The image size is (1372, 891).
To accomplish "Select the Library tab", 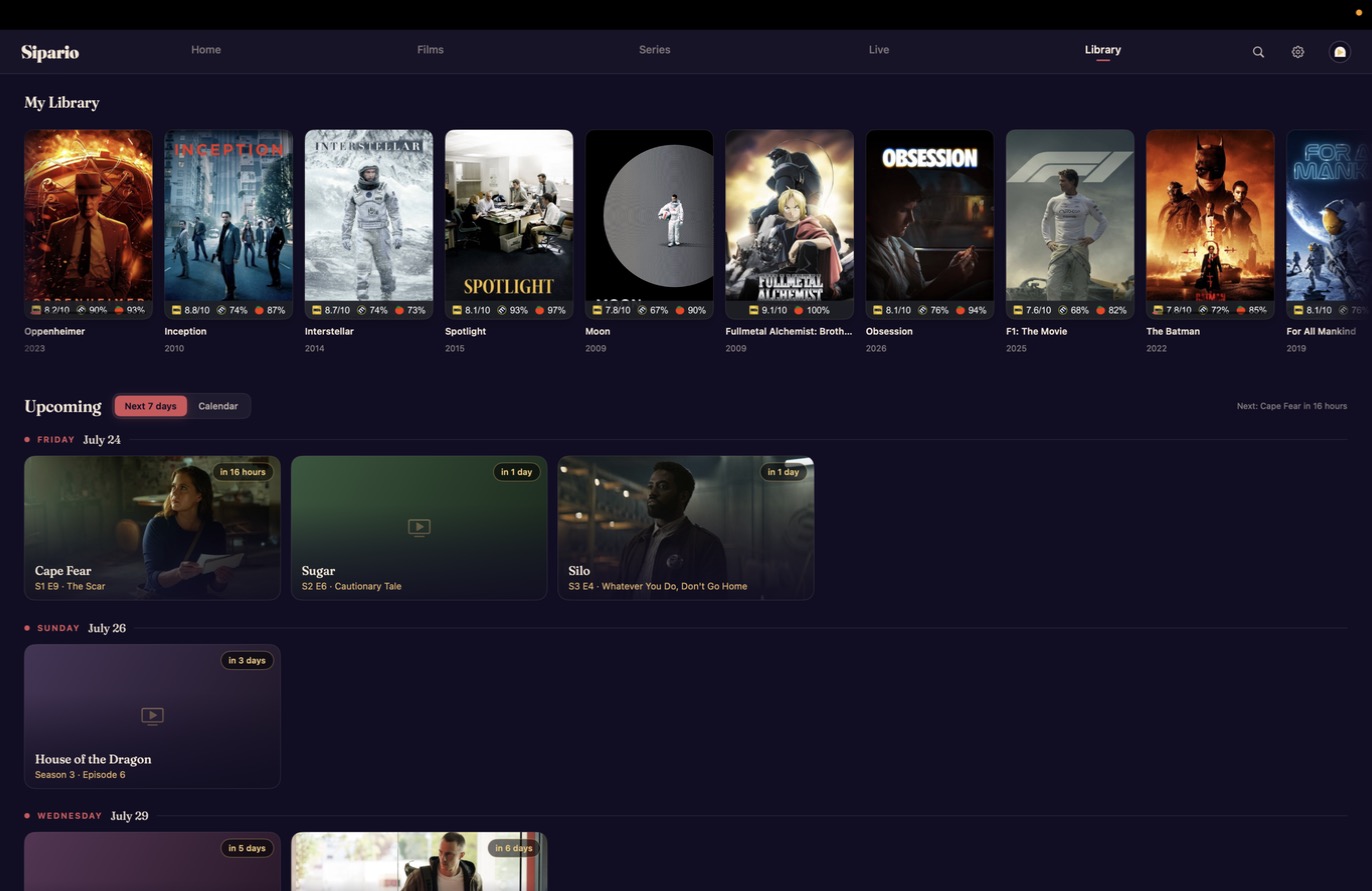I will tap(1103, 50).
